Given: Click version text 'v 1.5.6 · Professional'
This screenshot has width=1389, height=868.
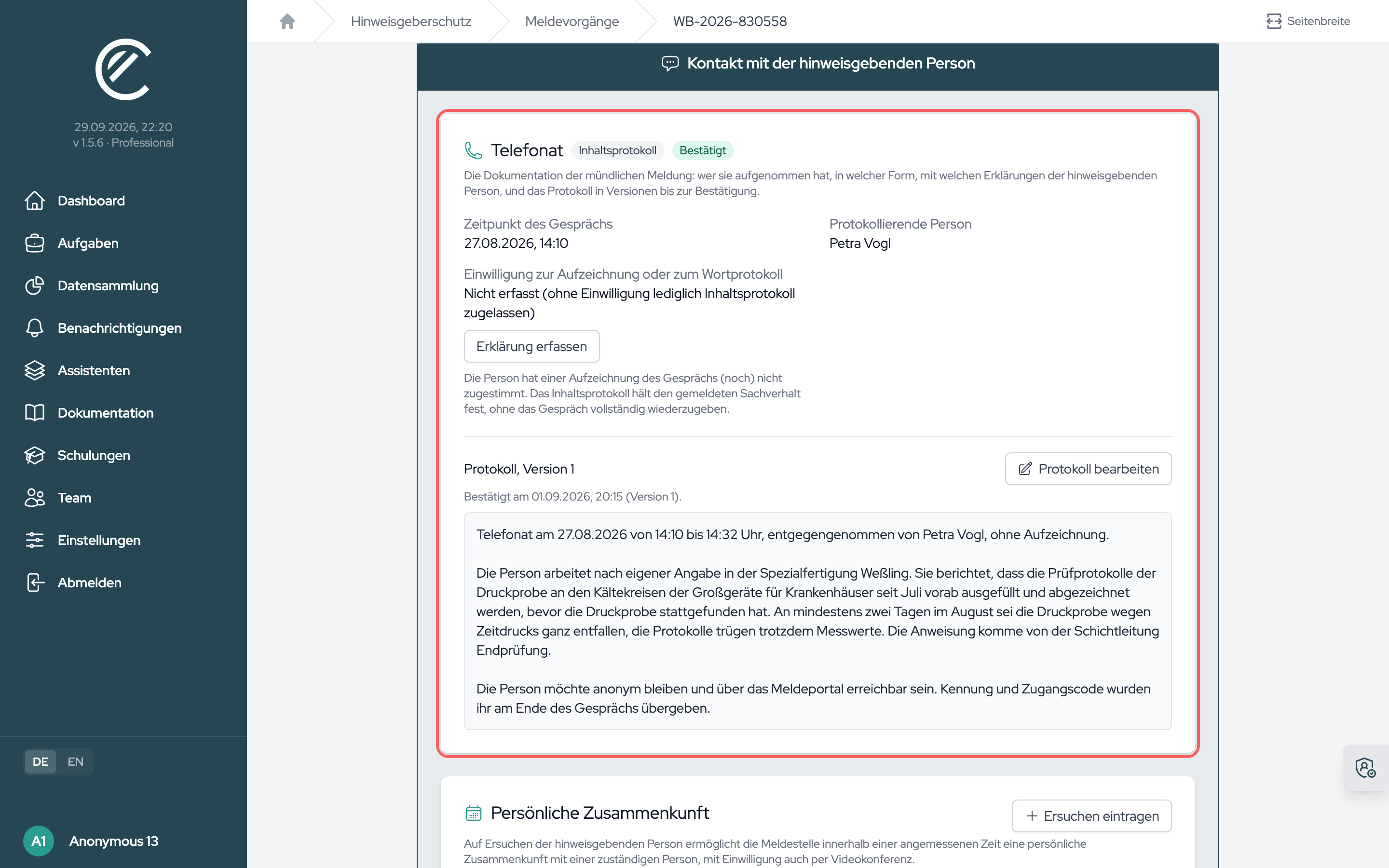Looking at the screenshot, I should (123, 142).
